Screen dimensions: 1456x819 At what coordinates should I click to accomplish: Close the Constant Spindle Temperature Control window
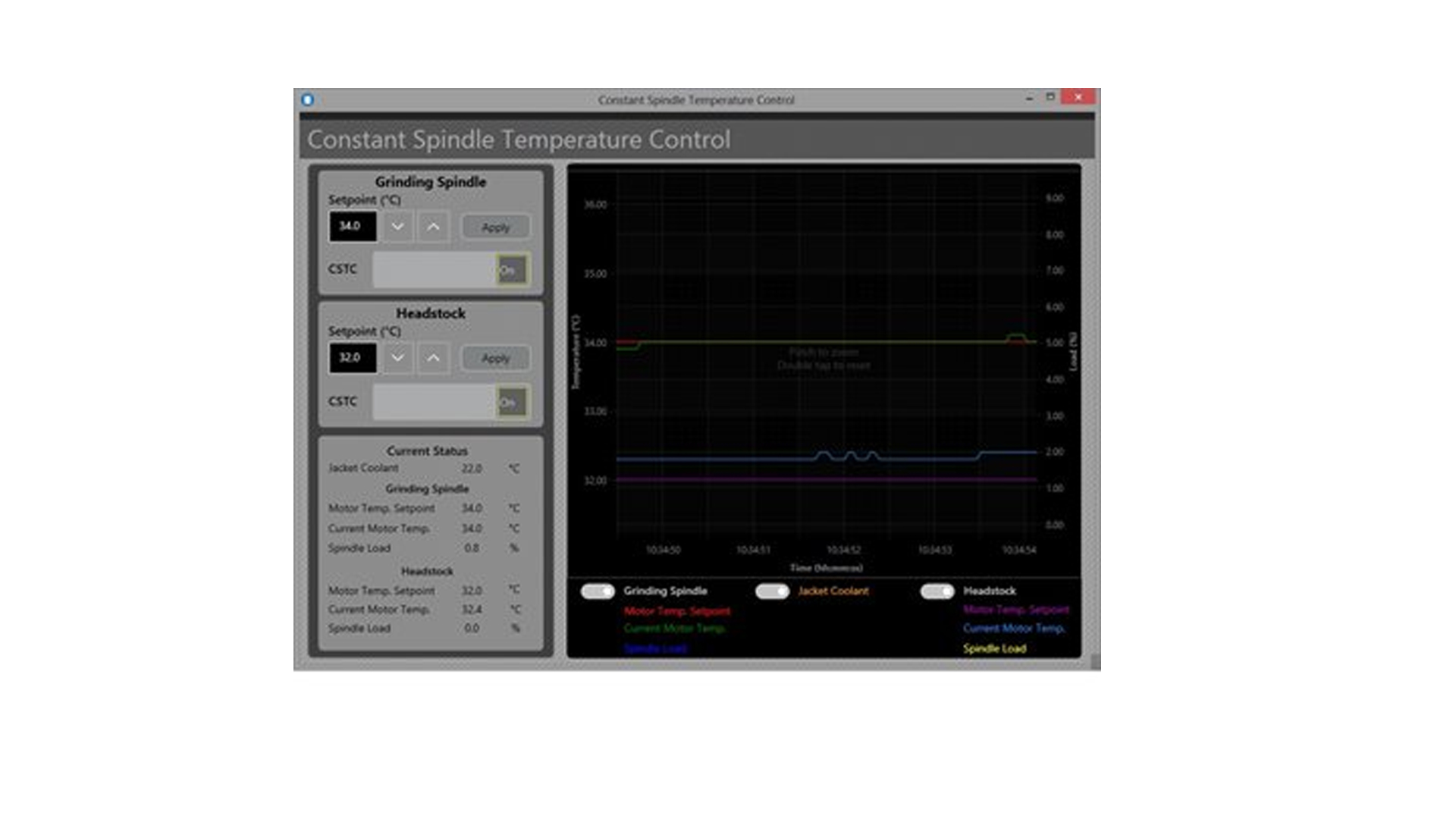click(x=1078, y=97)
